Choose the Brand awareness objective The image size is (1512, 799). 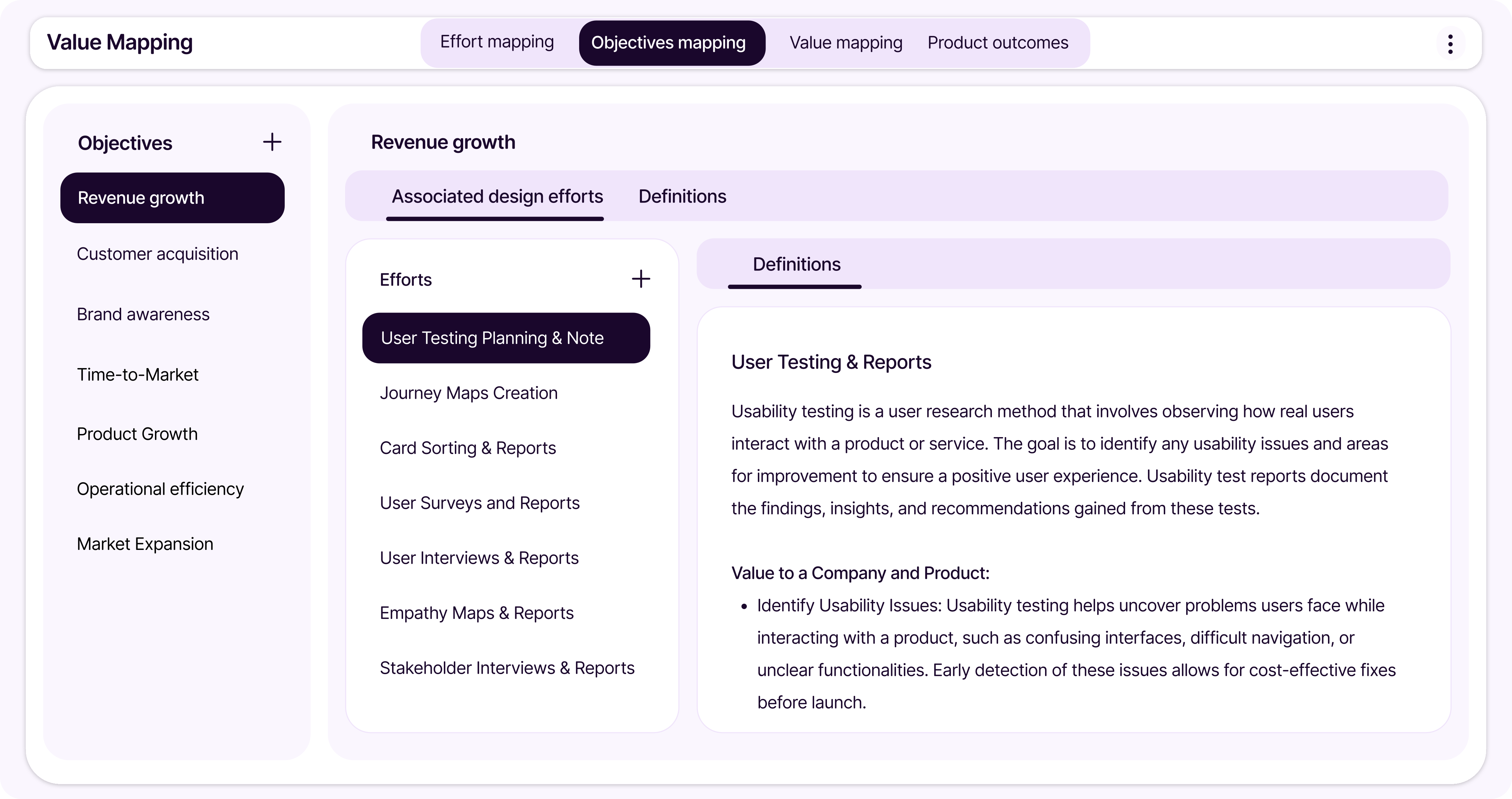[143, 314]
